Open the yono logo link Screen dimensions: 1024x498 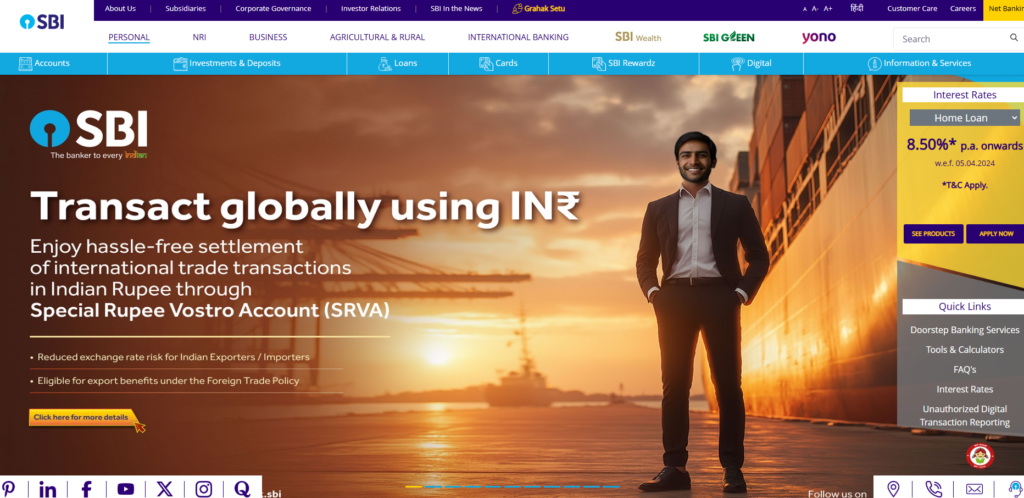coord(819,37)
